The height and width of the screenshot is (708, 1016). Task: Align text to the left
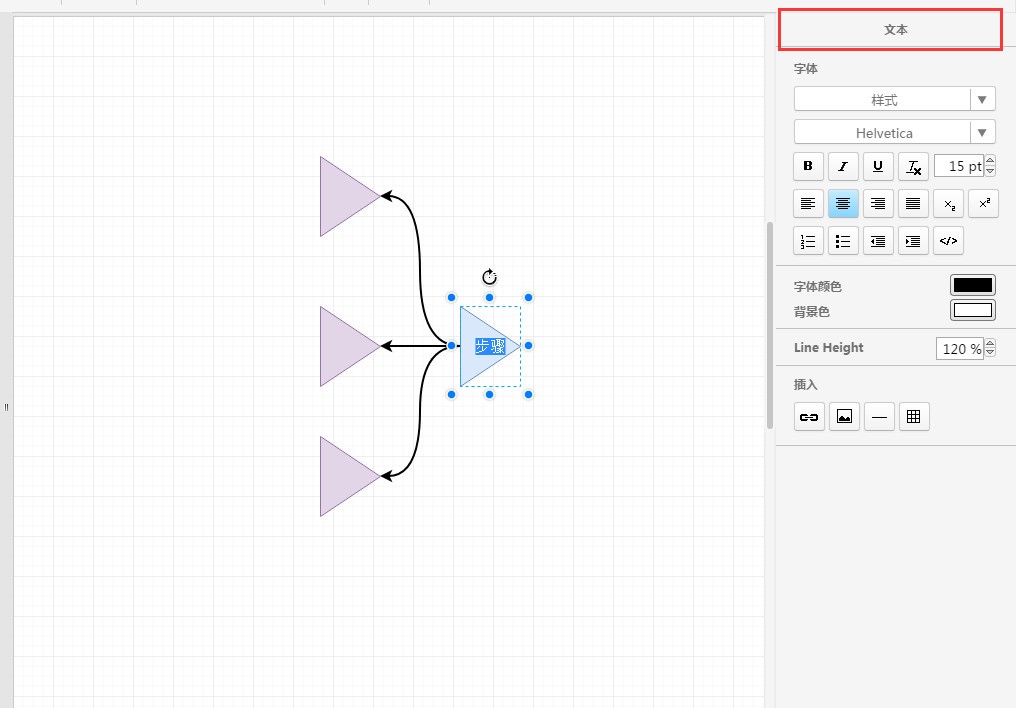[808, 204]
